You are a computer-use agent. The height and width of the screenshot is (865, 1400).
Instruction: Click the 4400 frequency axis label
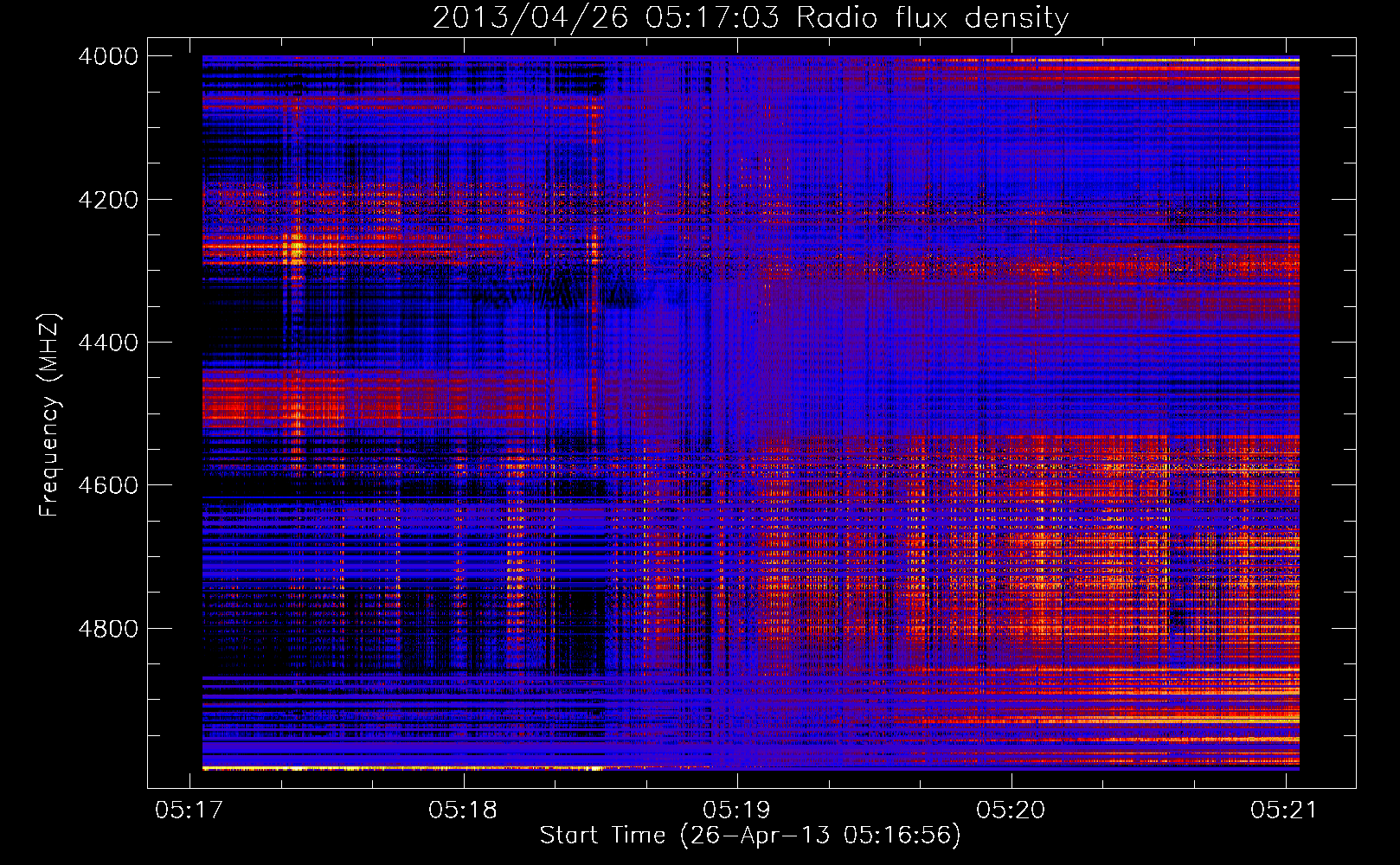click(108, 343)
